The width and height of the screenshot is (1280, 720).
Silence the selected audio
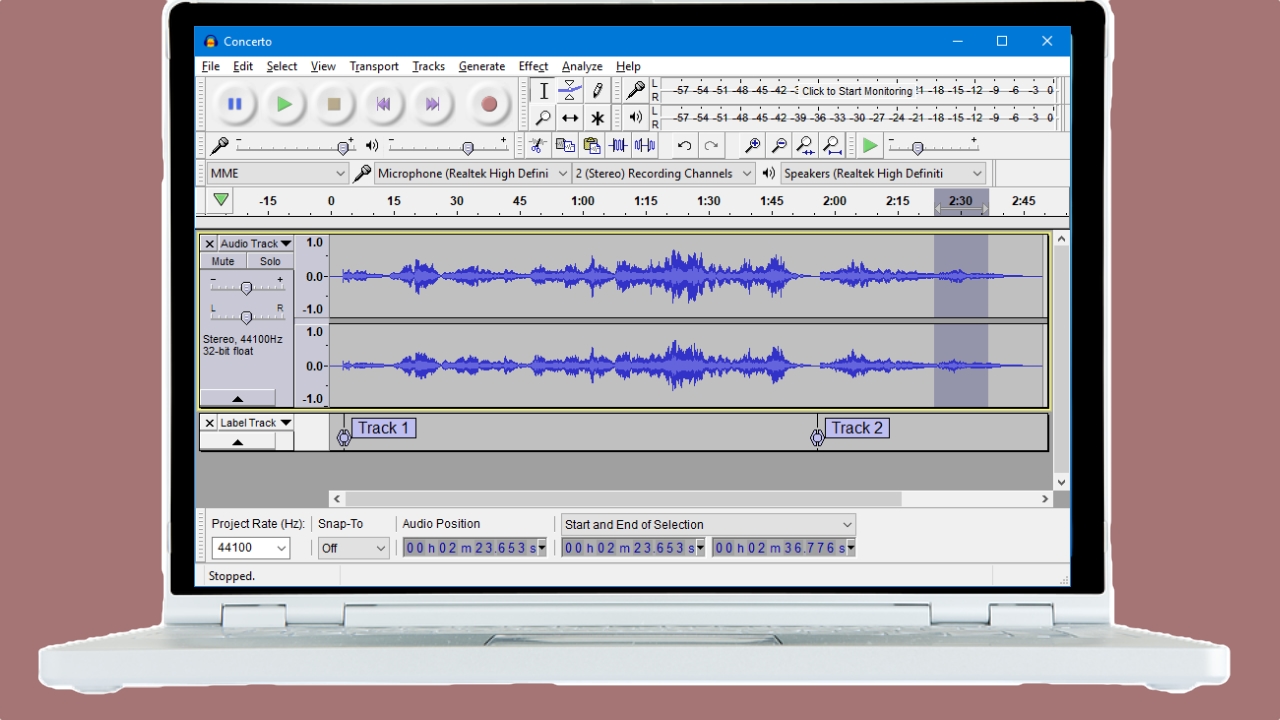pos(643,145)
